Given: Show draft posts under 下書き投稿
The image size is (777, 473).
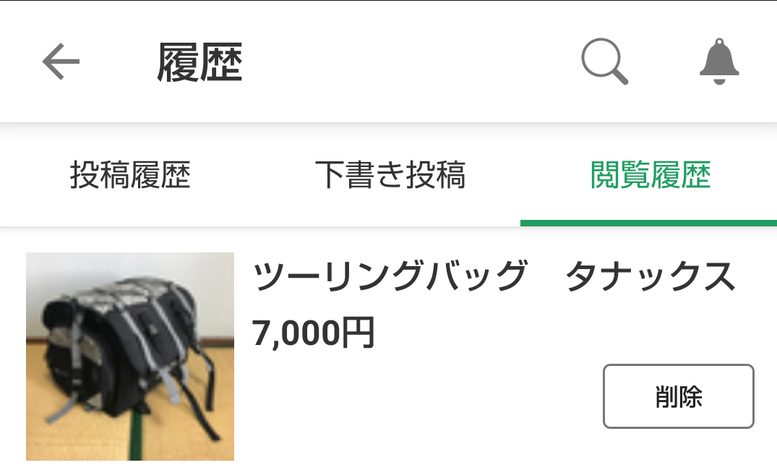Looking at the screenshot, I should (390, 175).
